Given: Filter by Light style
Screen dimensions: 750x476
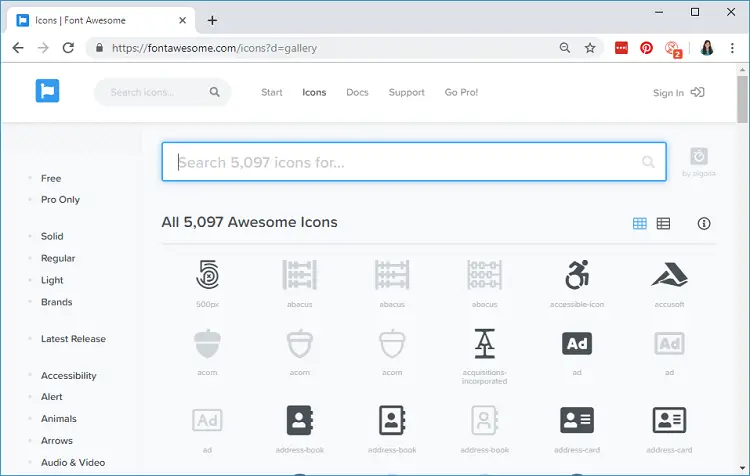Looking at the screenshot, I should tap(52, 280).
